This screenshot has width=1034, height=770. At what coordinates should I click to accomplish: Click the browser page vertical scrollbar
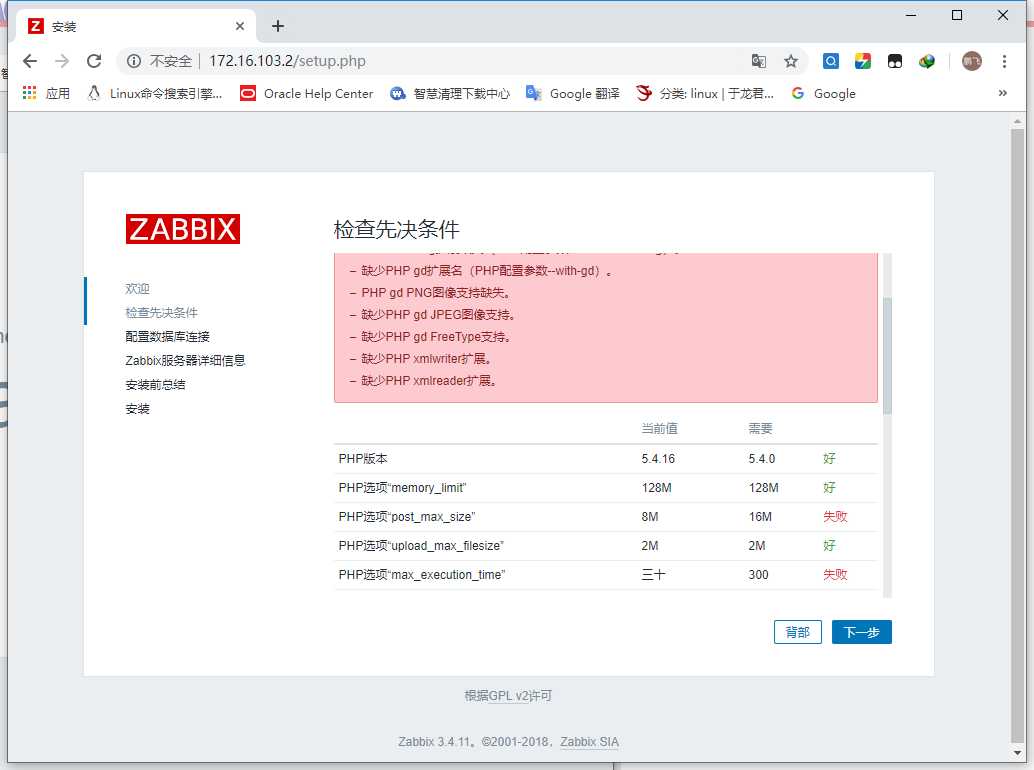point(1017,435)
